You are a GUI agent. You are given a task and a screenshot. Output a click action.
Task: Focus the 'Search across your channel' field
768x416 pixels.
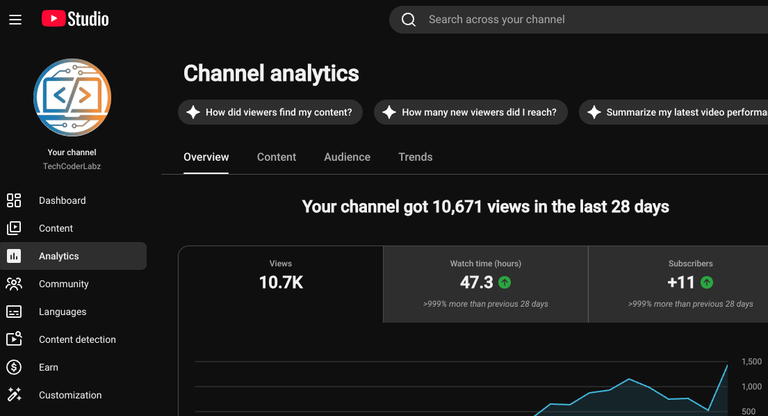point(578,20)
